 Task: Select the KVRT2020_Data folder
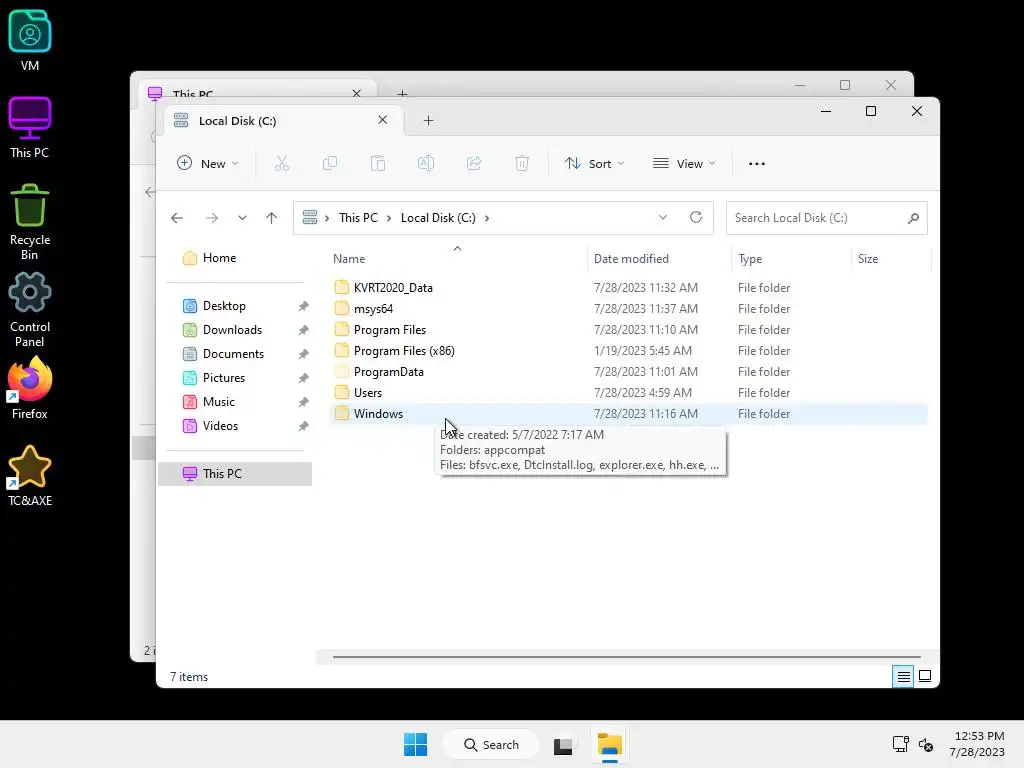coord(628,288)
